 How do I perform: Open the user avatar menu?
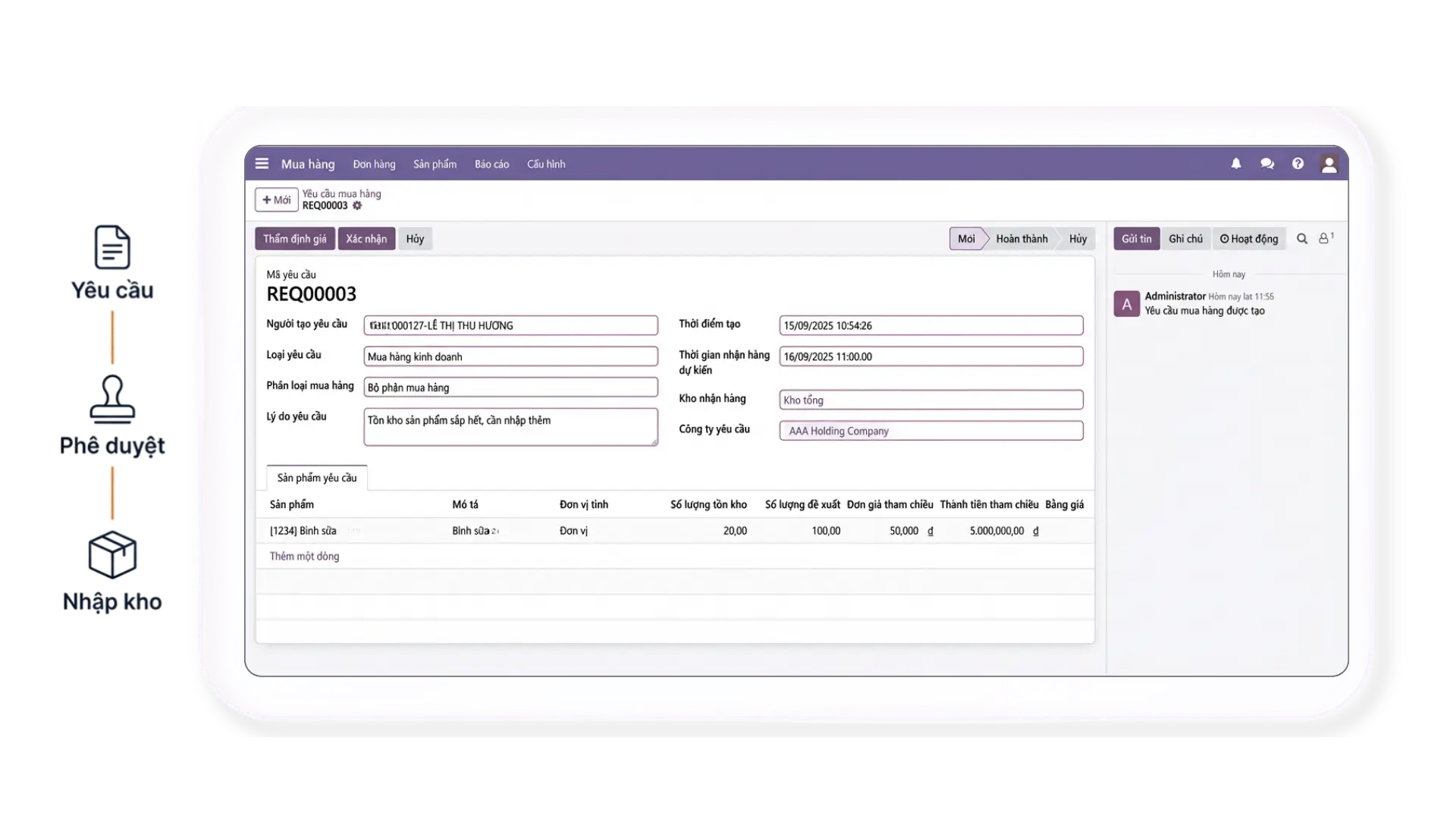(x=1329, y=165)
